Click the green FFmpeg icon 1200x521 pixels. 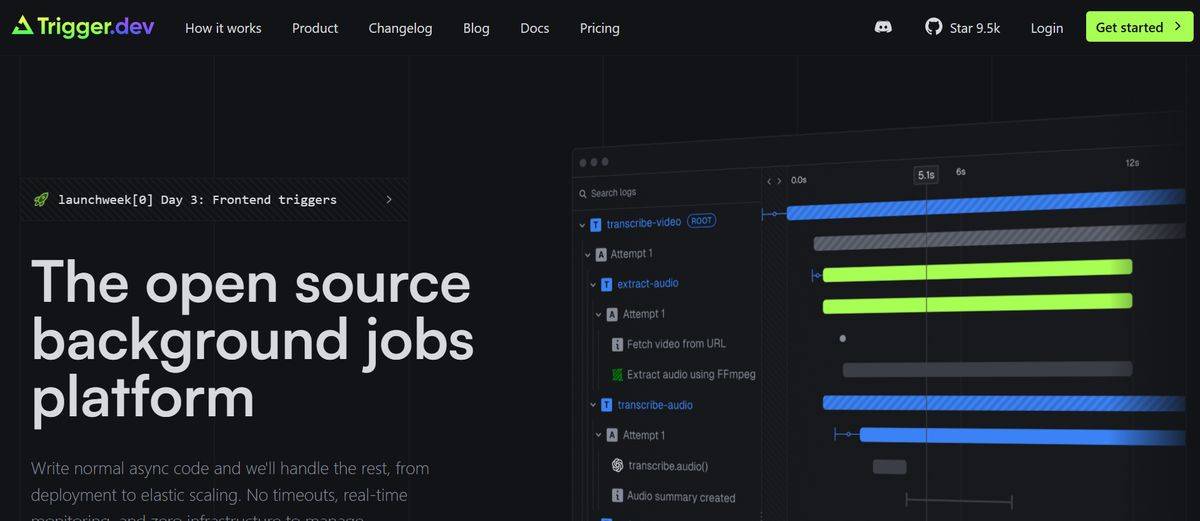(618, 375)
